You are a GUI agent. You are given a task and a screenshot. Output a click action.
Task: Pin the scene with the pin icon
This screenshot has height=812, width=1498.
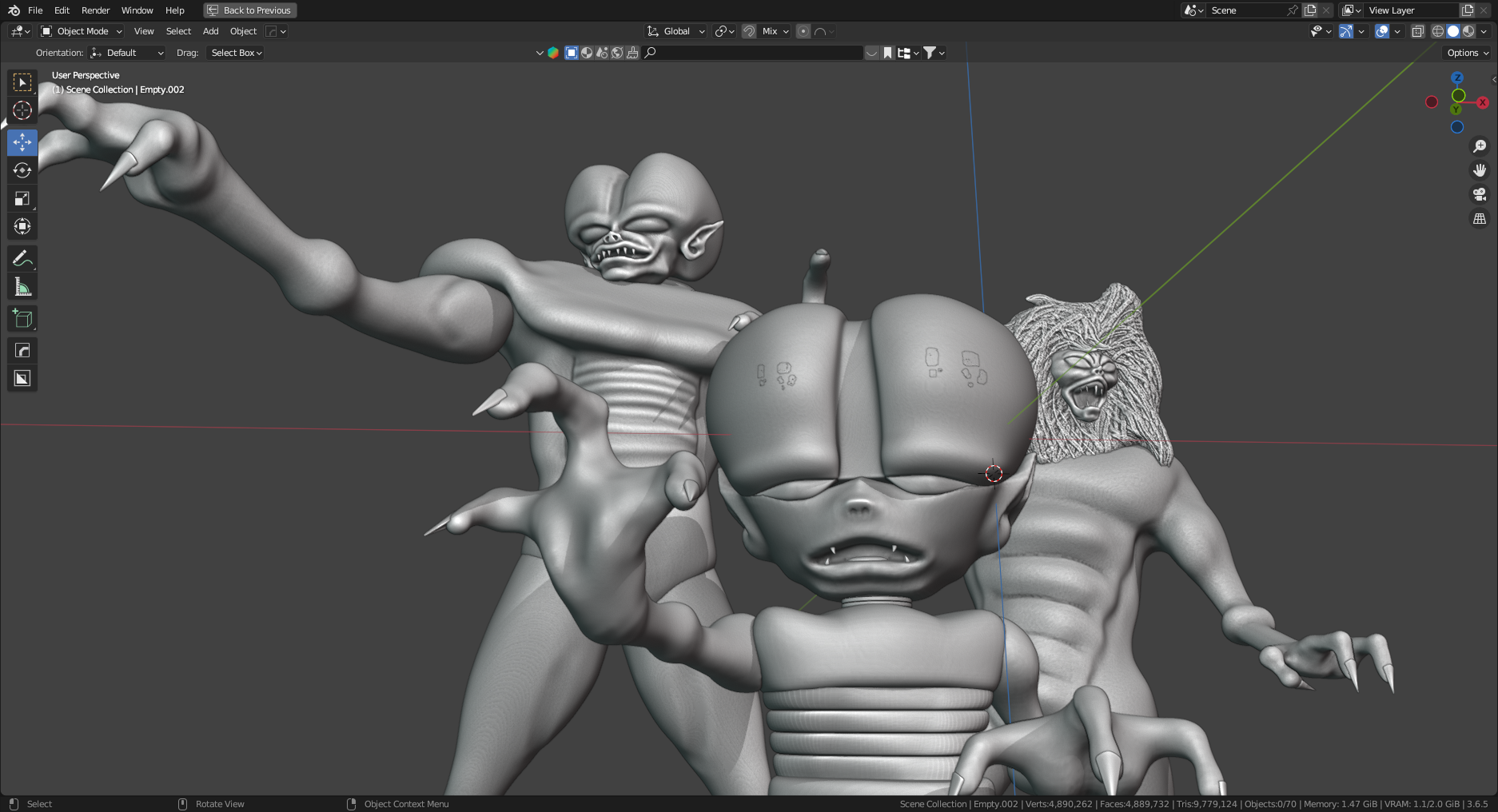(1293, 10)
